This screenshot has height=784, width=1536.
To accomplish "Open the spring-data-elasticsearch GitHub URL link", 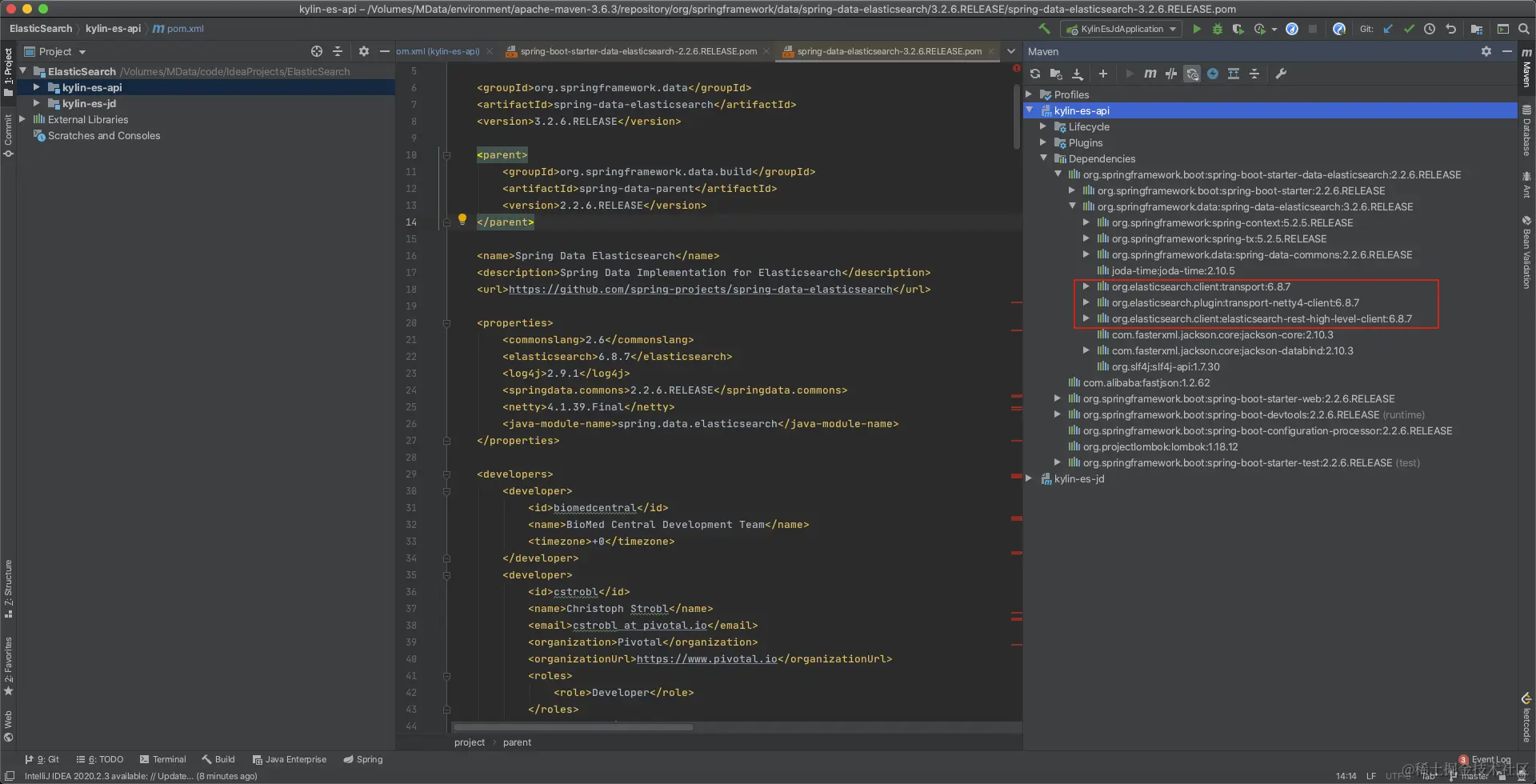I will point(700,290).
